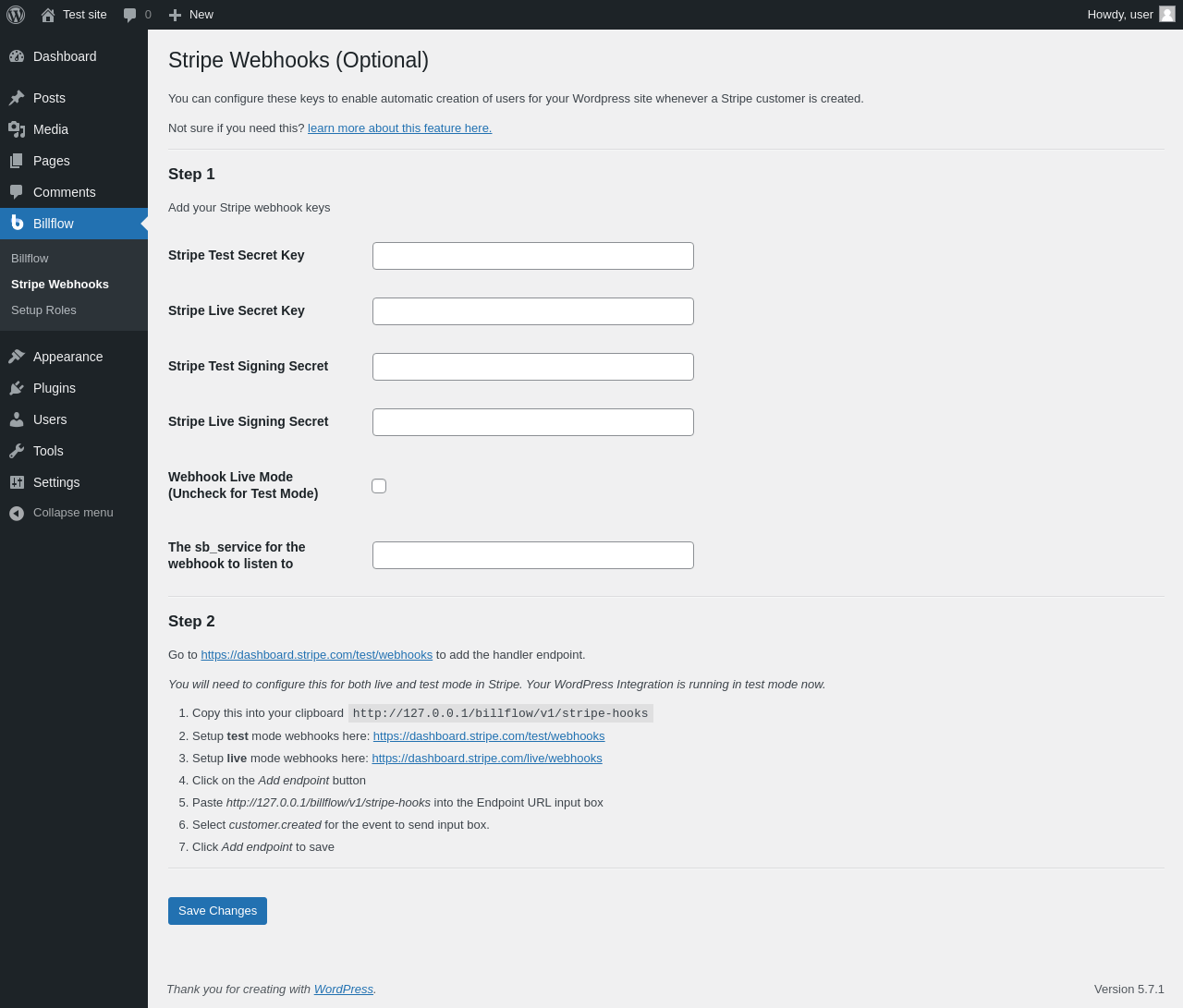This screenshot has height=1008, width=1183.
Task: Click the WordPress logo icon
Action: click(x=16, y=15)
